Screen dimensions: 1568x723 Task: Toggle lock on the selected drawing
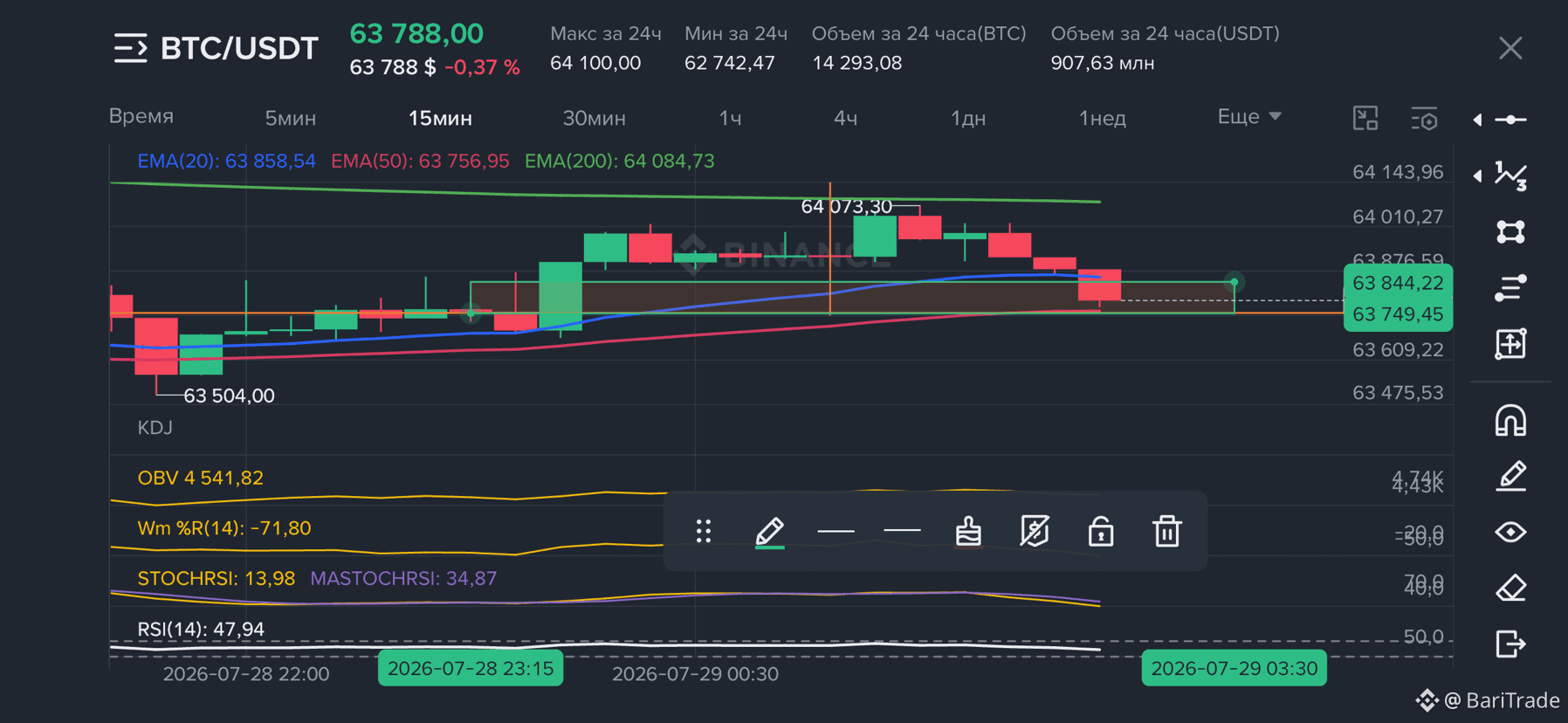coord(1101,531)
